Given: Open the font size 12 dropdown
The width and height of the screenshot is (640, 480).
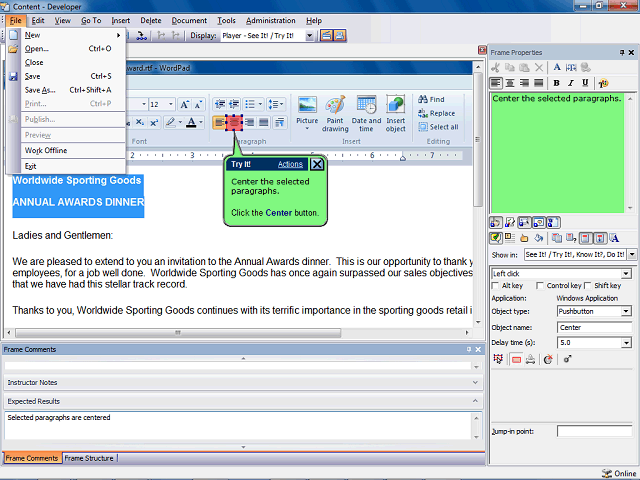Looking at the screenshot, I should 171,104.
